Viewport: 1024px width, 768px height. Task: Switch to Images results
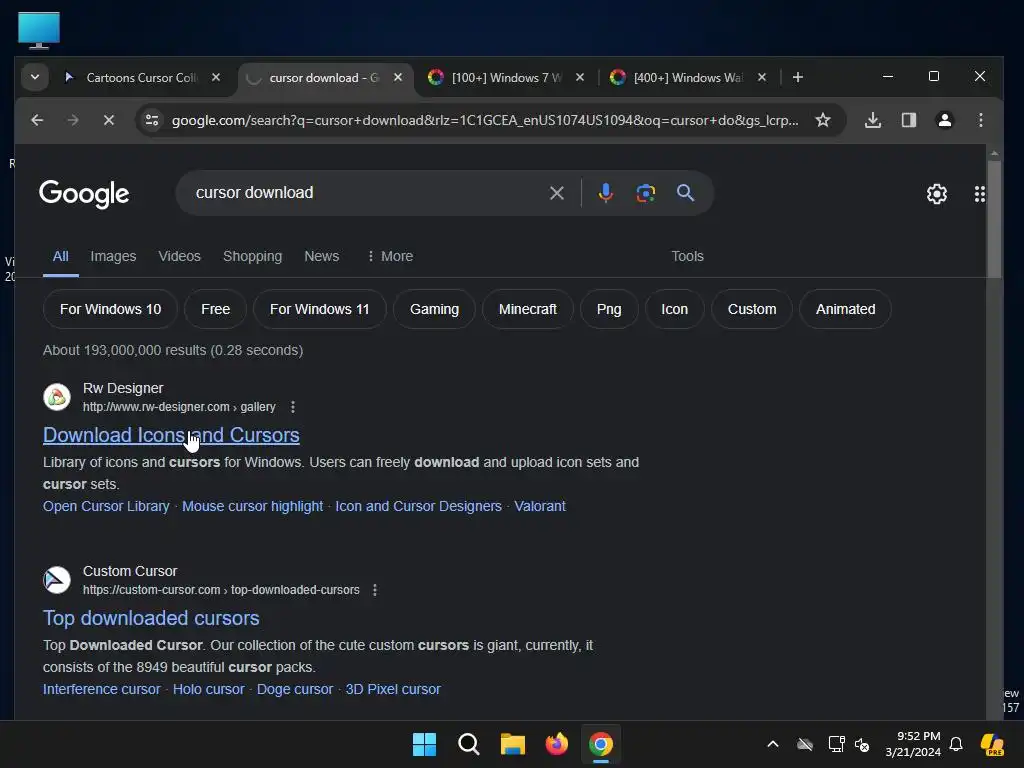pos(113,257)
